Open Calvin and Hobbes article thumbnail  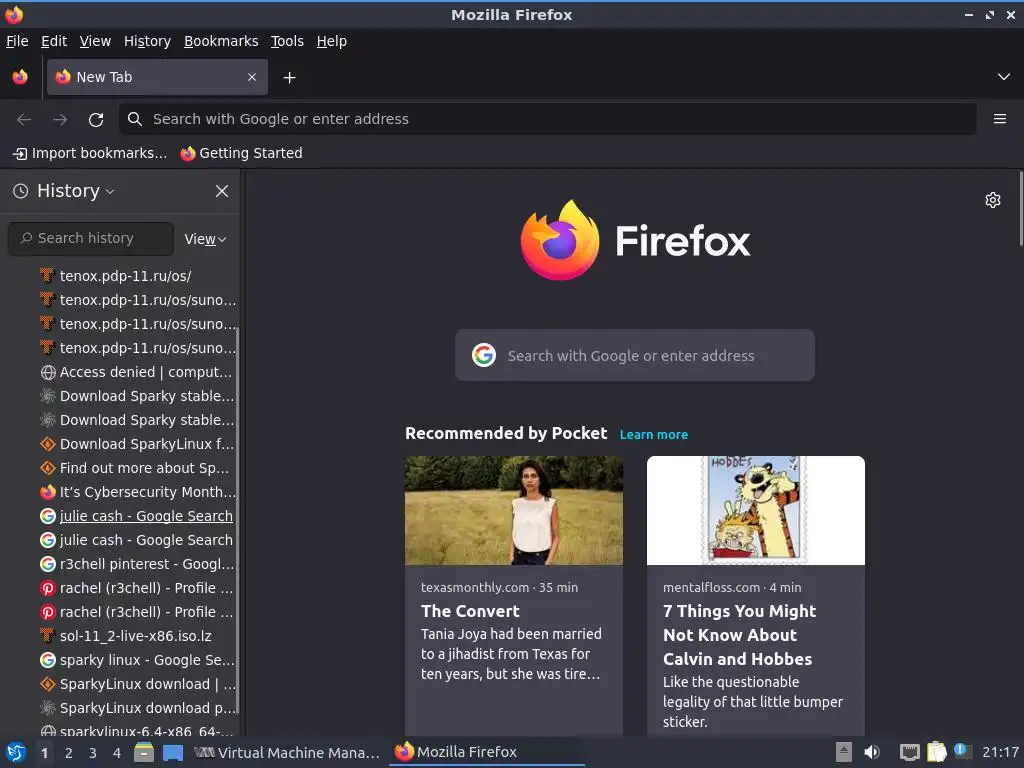756,510
